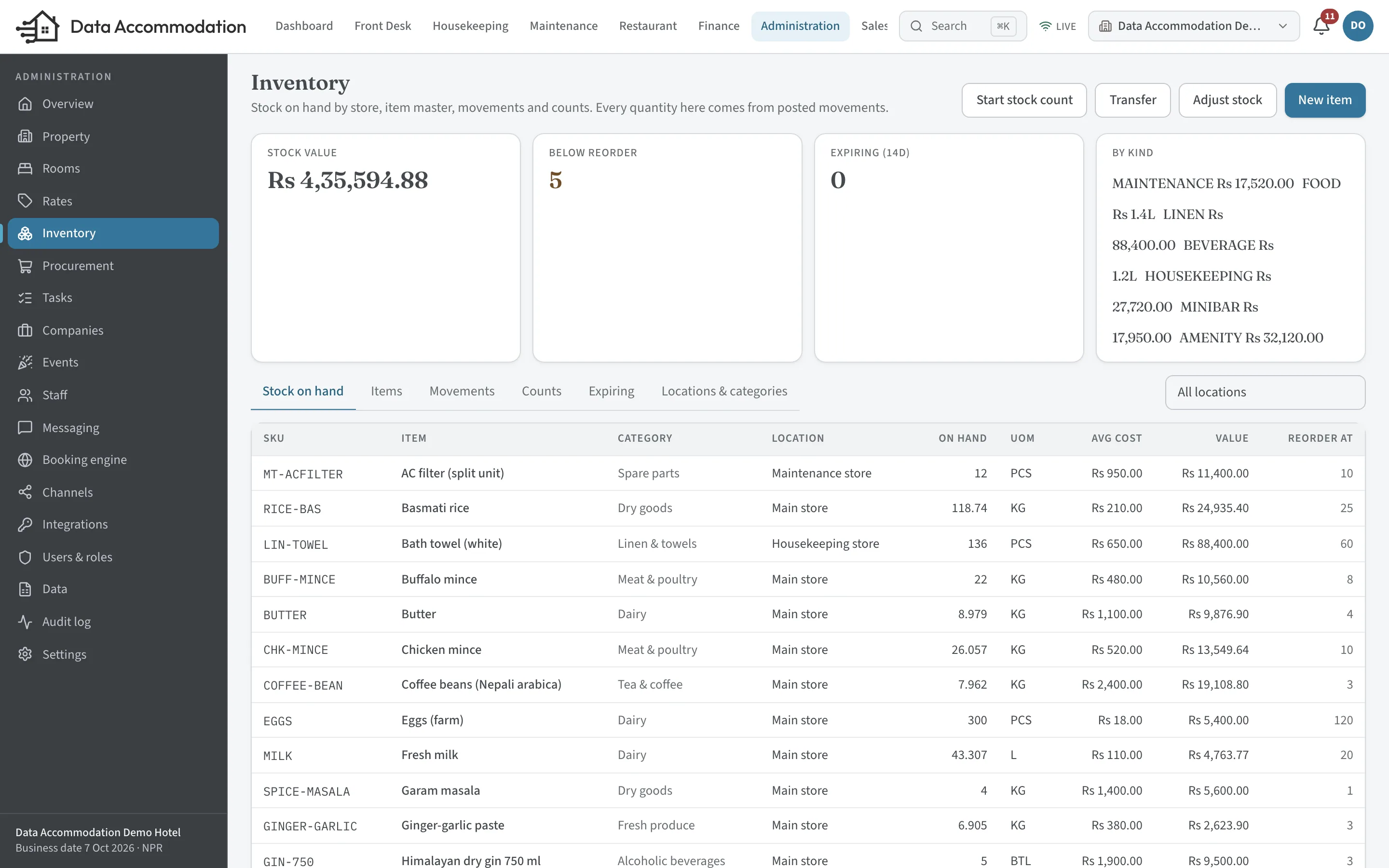Click the Channels share icon in sidebar
1389x868 pixels.
click(x=25, y=492)
